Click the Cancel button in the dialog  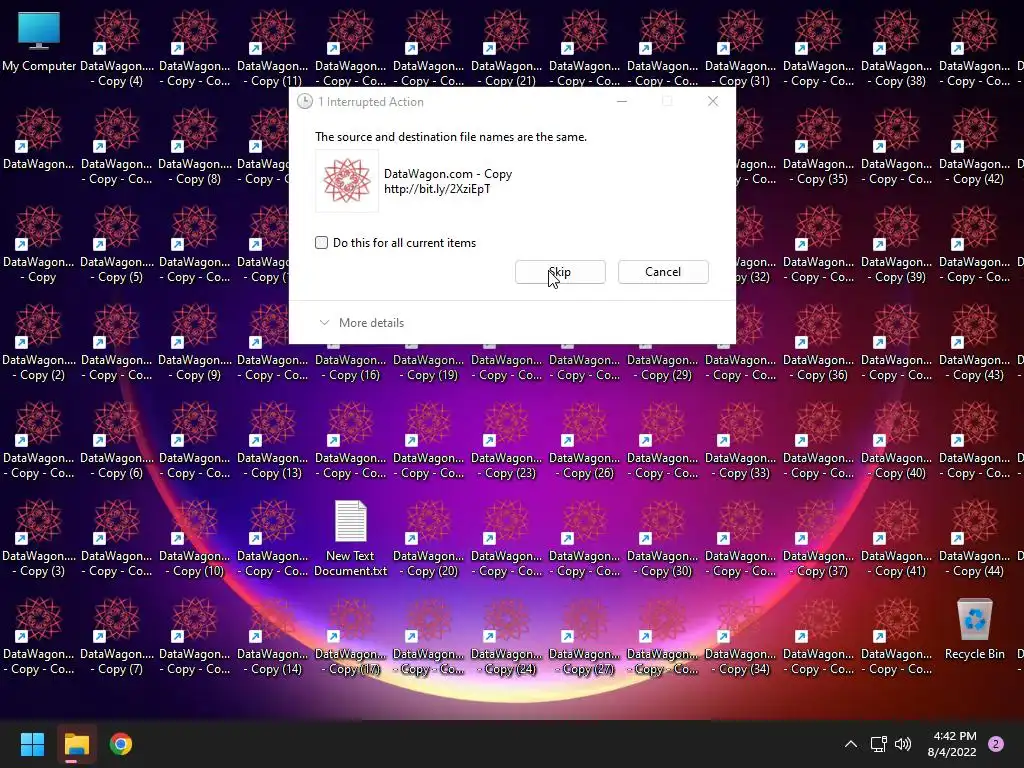[663, 272]
